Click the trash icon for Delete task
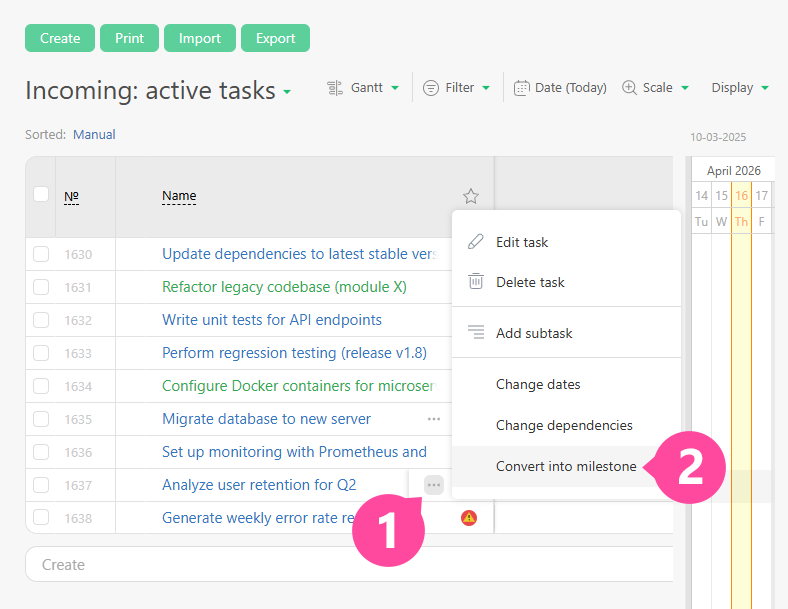This screenshot has width=788, height=609. click(x=476, y=282)
